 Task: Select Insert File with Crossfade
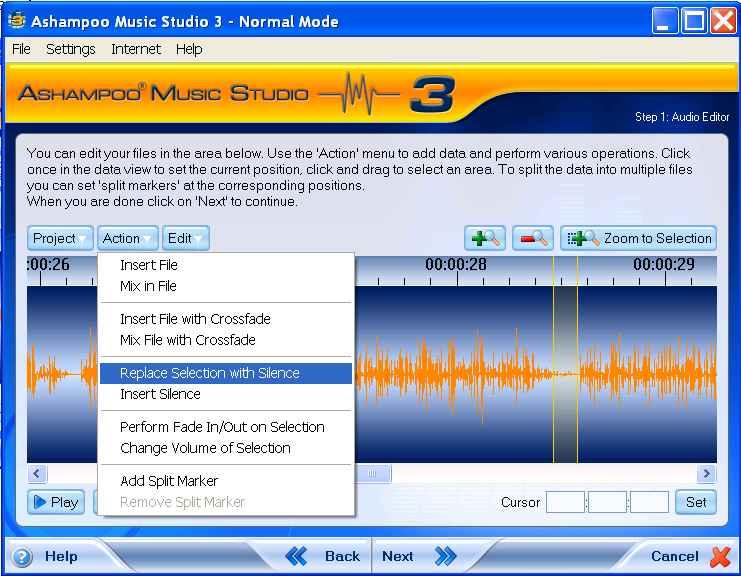point(195,319)
